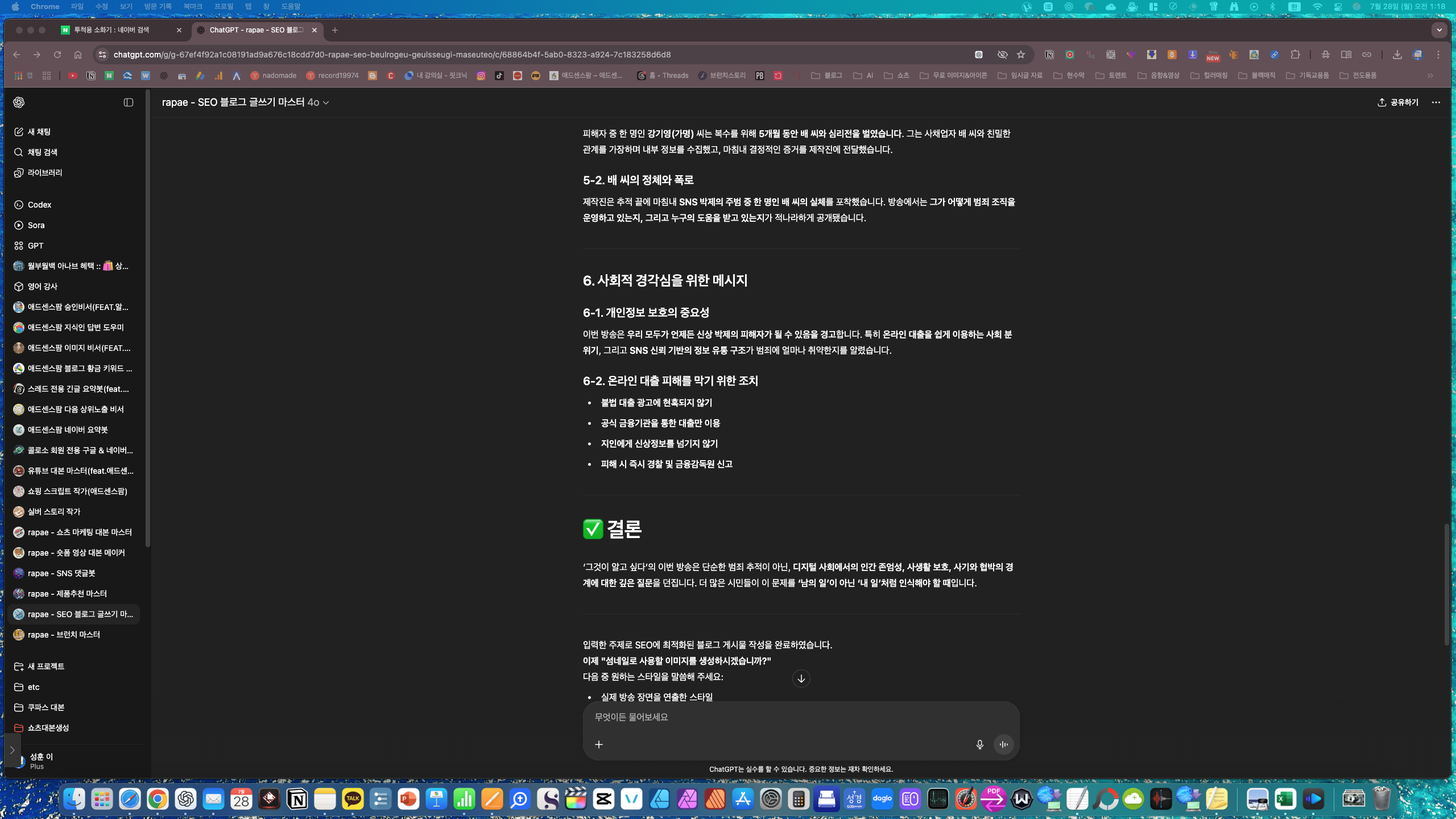
Task: Open the Threads 홈 bookmark
Action: 663,76
